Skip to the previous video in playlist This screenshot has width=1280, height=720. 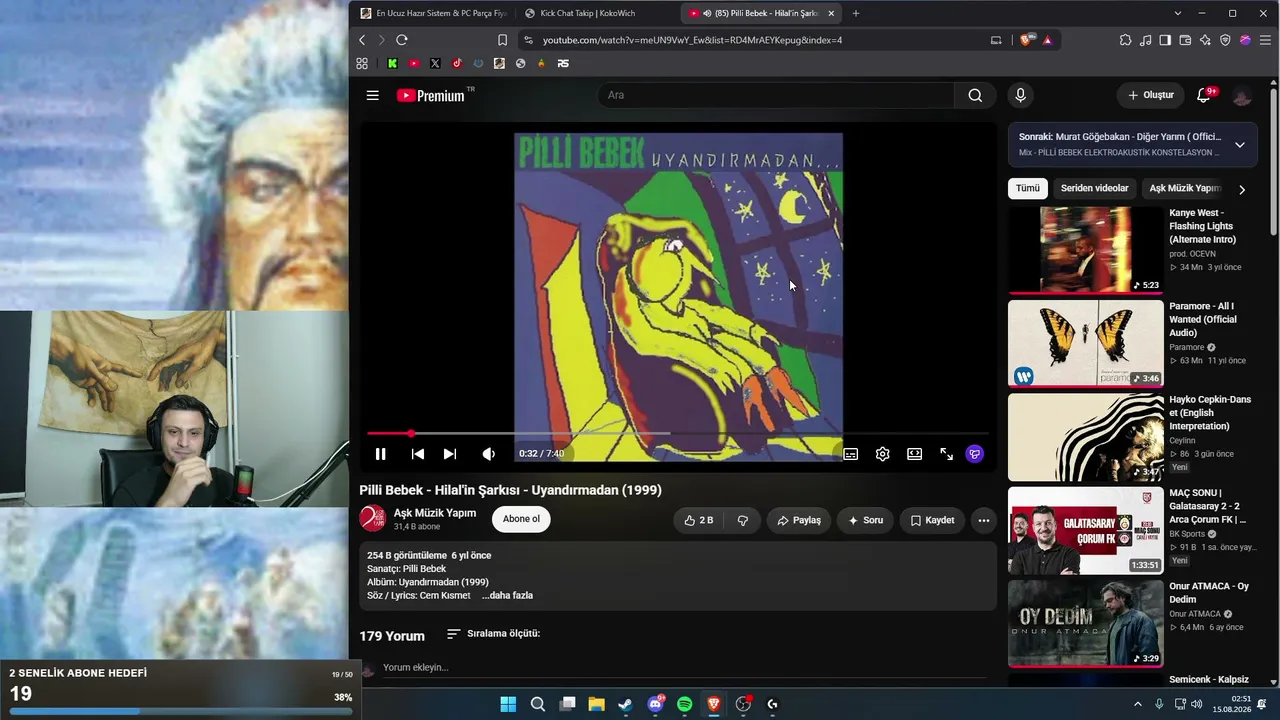418,454
